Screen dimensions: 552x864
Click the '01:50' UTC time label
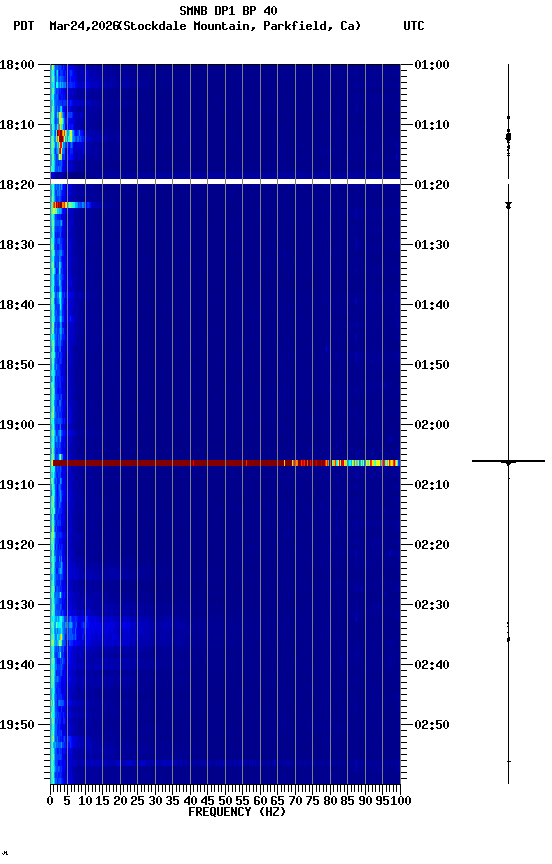click(432, 365)
